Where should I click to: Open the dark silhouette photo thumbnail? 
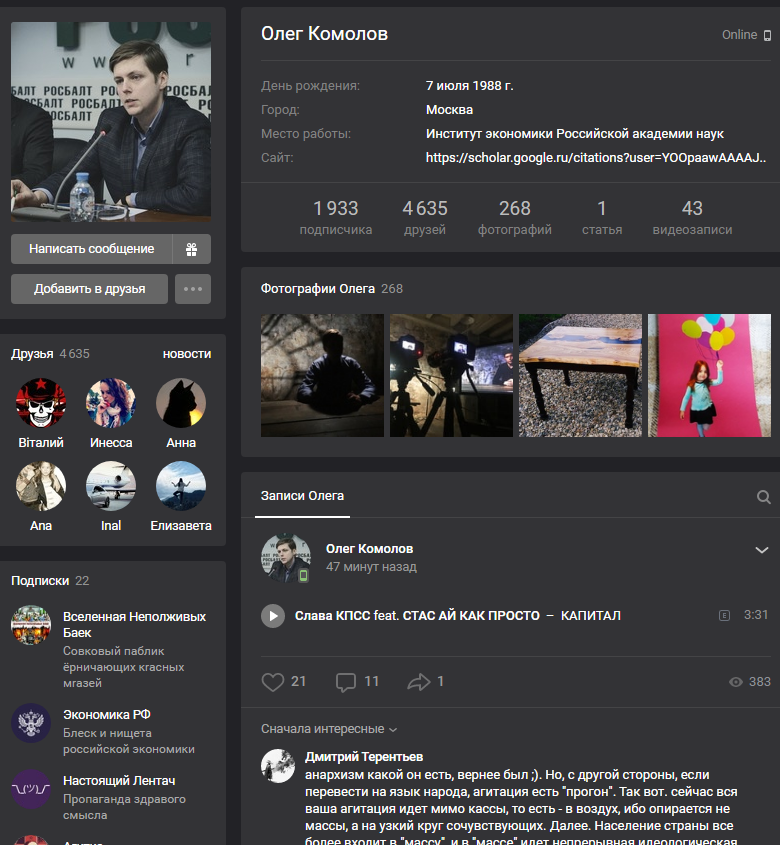pyautogui.click(x=322, y=376)
